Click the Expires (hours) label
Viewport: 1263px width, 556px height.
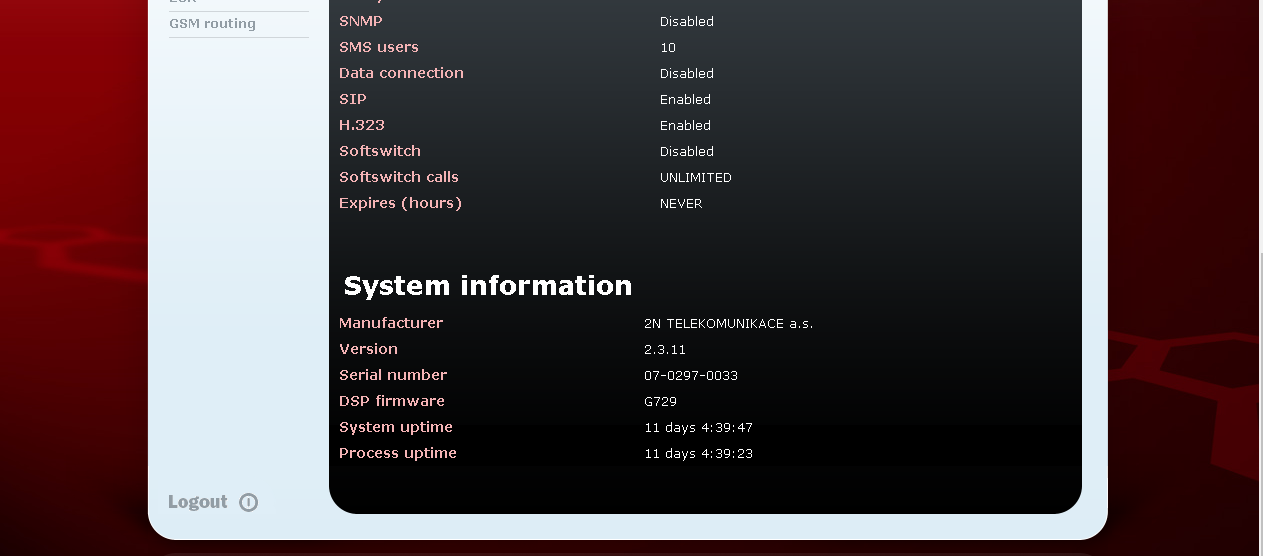click(x=400, y=203)
